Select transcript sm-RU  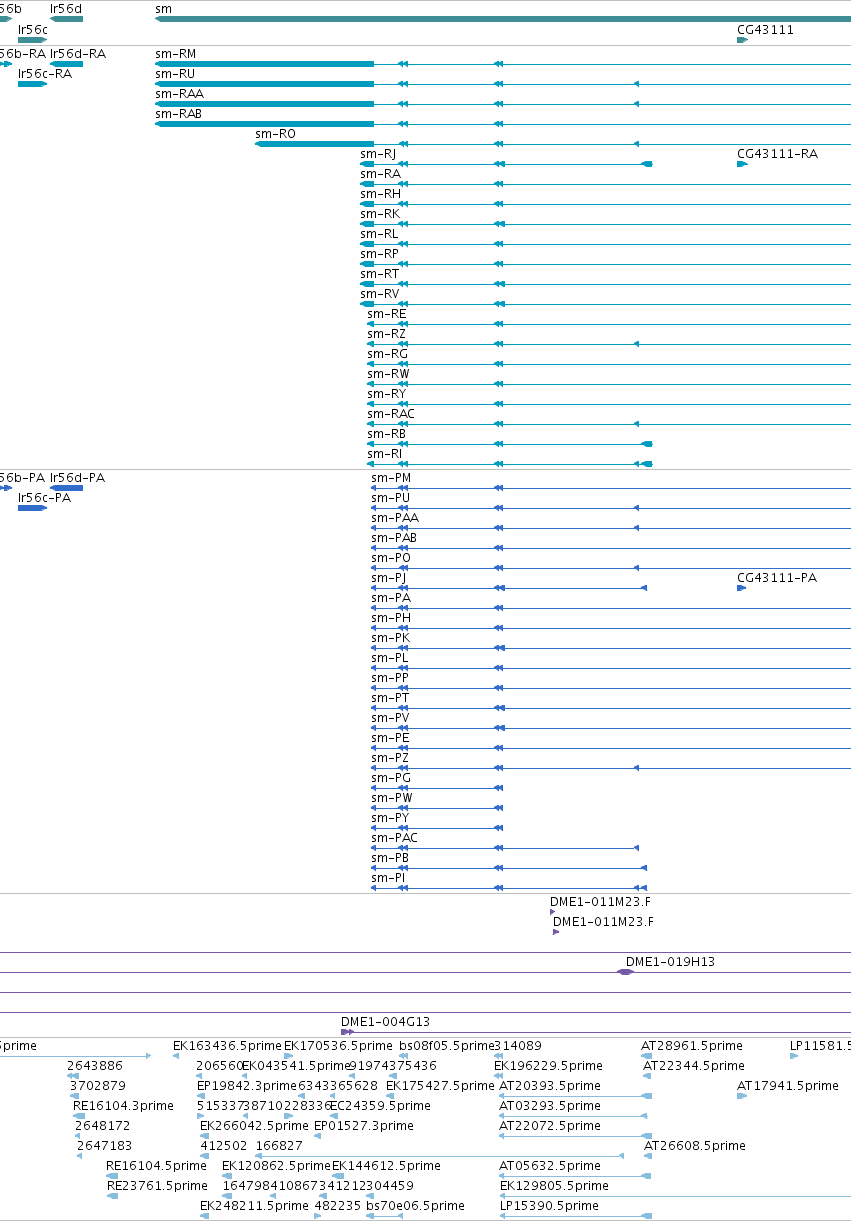[175, 73]
